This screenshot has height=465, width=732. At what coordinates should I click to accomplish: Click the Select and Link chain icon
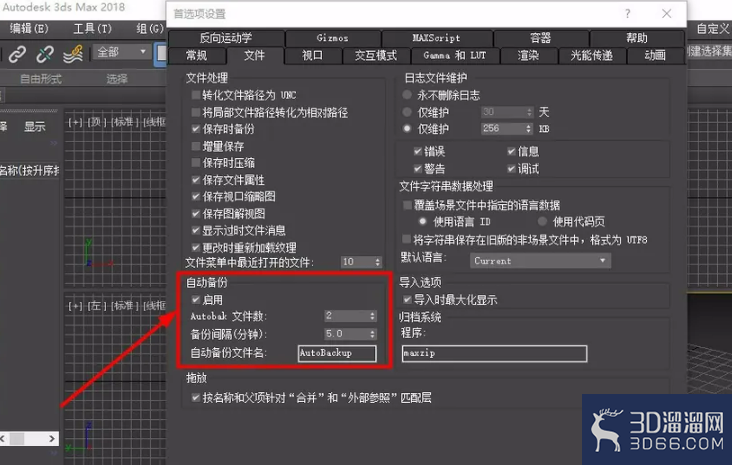click(17, 54)
